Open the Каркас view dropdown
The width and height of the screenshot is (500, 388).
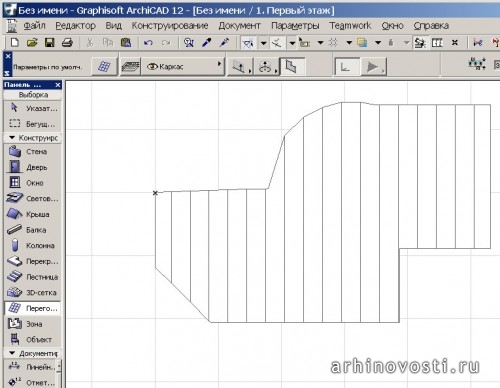click(x=183, y=67)
